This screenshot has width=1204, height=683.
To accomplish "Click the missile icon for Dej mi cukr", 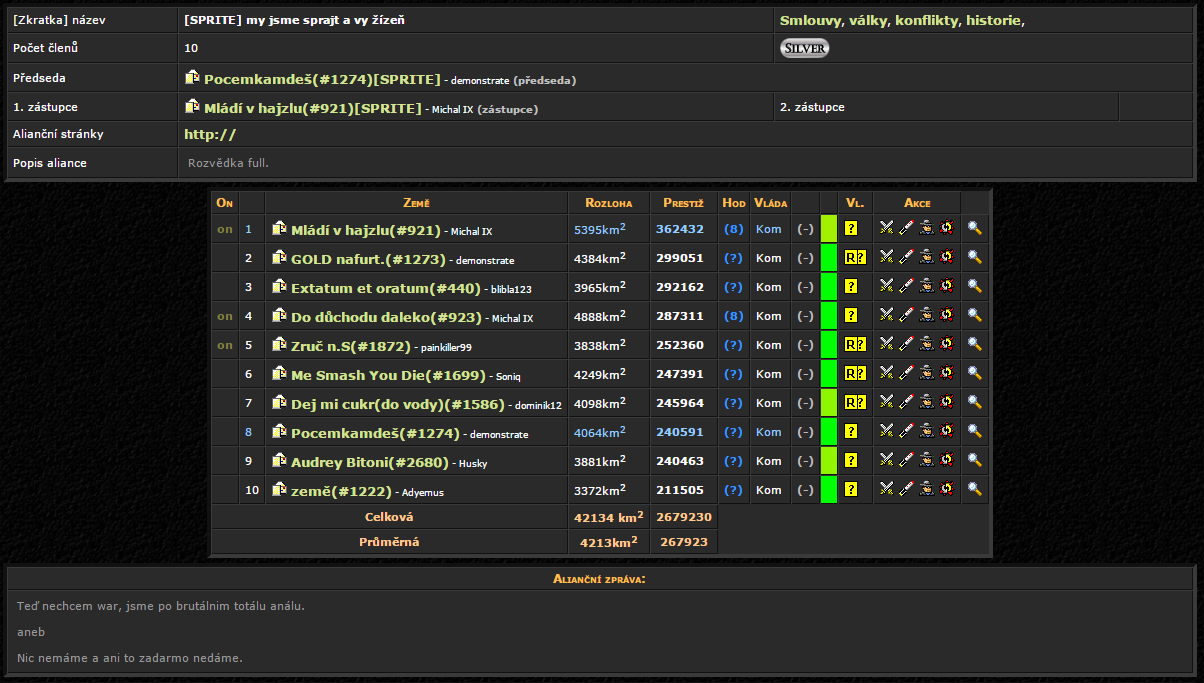I will click(x=906, y=402).
